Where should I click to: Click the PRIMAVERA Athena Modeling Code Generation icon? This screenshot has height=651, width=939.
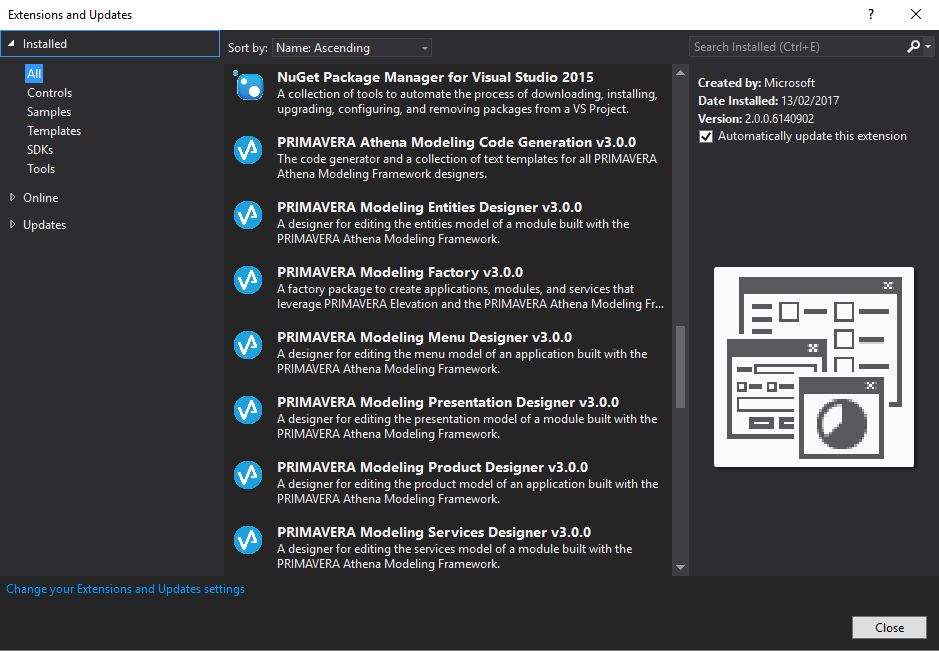tap(248, 150)
